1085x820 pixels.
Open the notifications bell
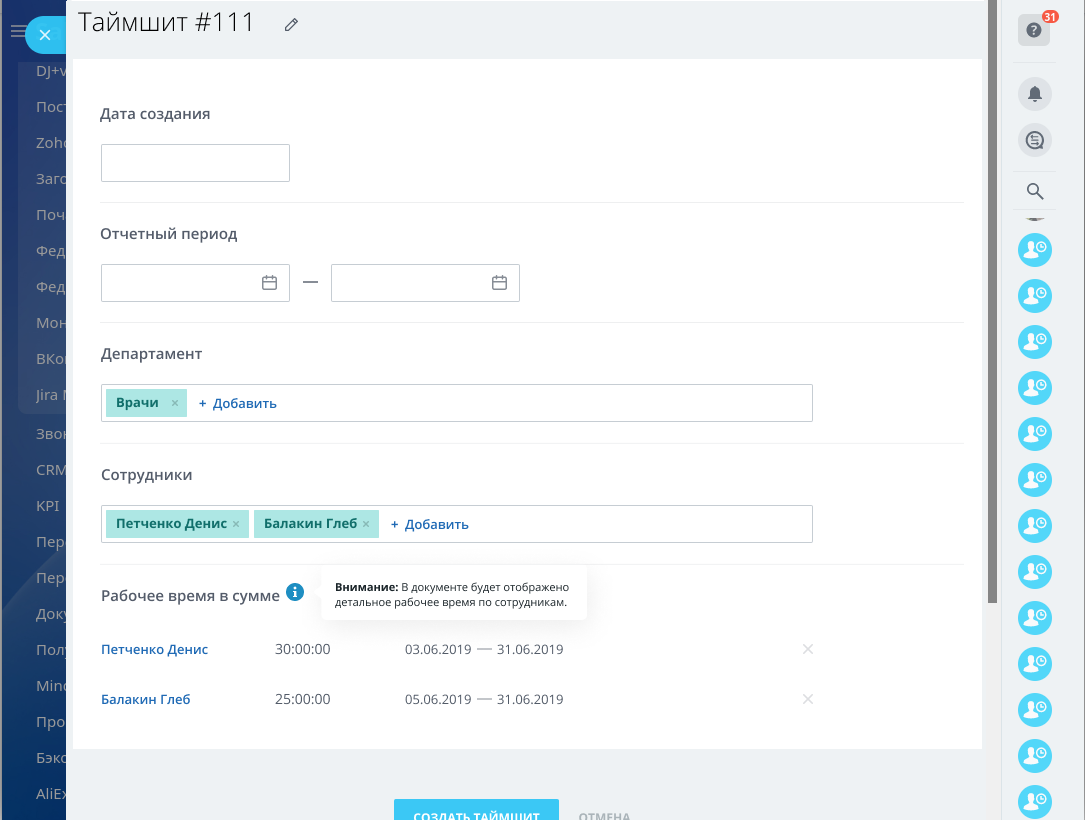[x=1034, y=94]
